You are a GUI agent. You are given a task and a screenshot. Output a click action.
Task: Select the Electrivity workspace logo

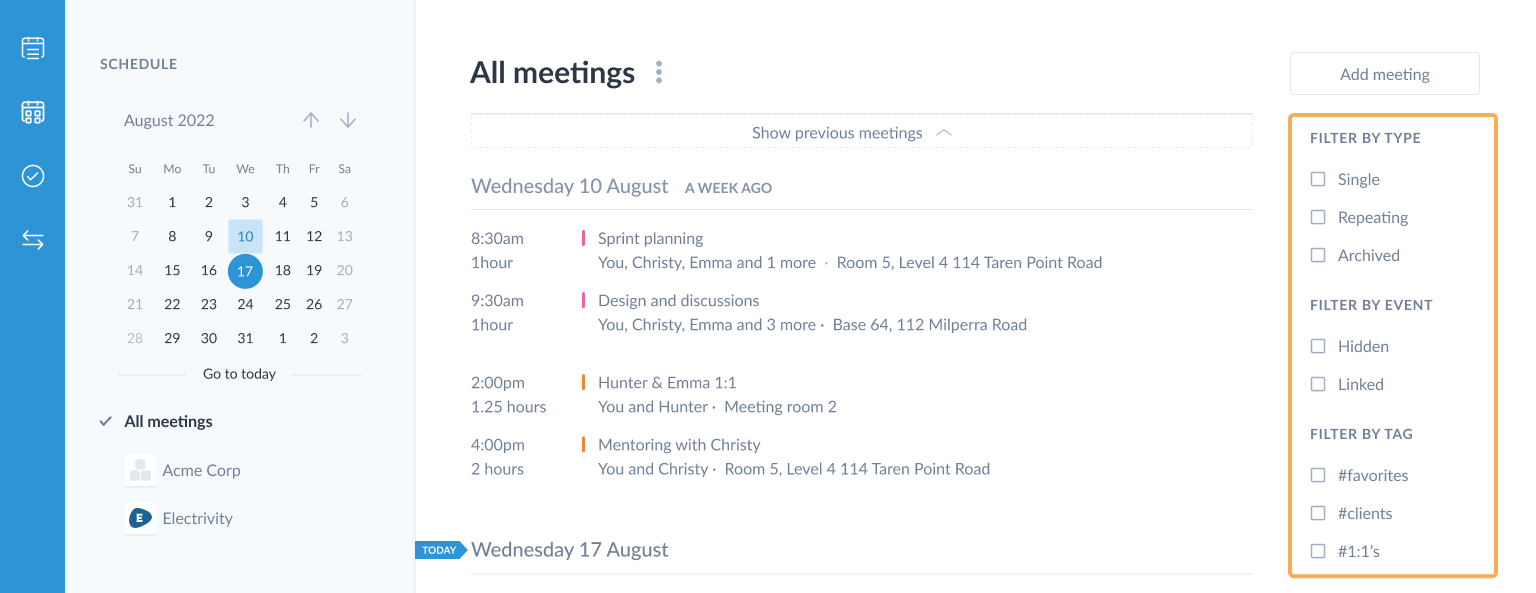pos(140,518)
